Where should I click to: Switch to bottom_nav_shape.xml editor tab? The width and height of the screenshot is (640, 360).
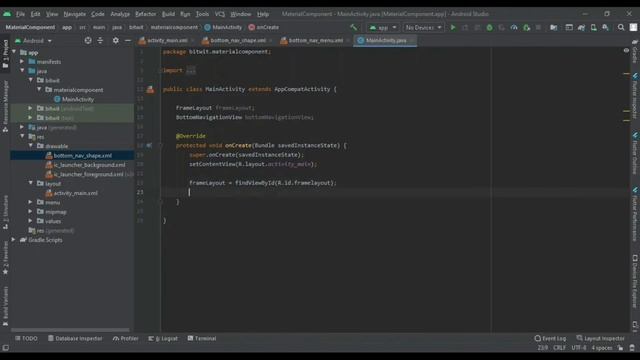tap(235, 40)
